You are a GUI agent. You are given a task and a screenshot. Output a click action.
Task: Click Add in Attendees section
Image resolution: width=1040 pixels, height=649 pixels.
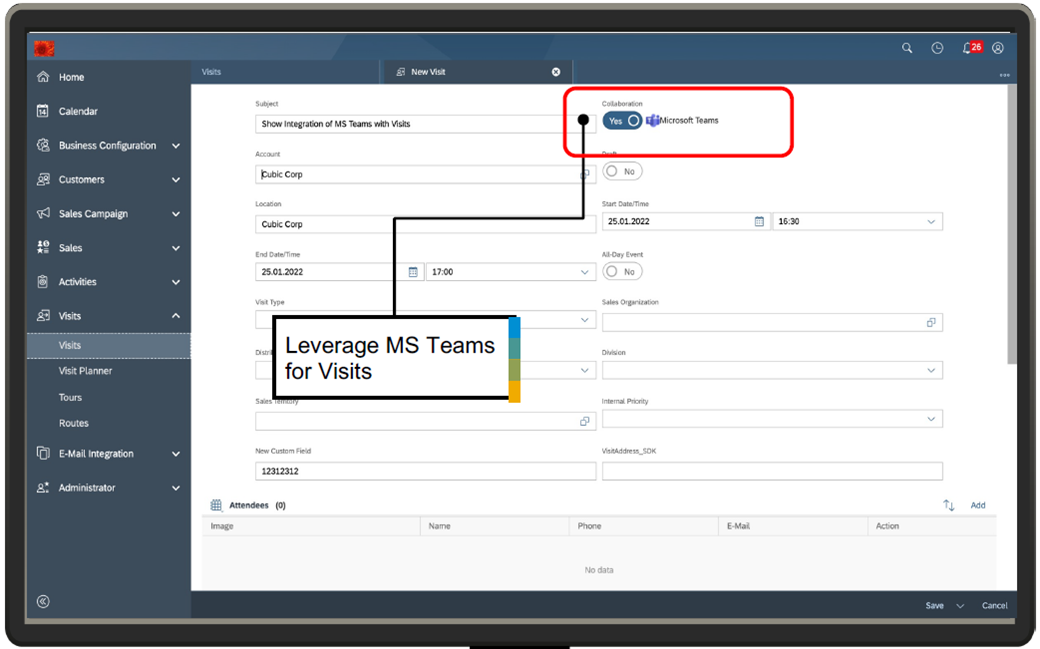978,505
